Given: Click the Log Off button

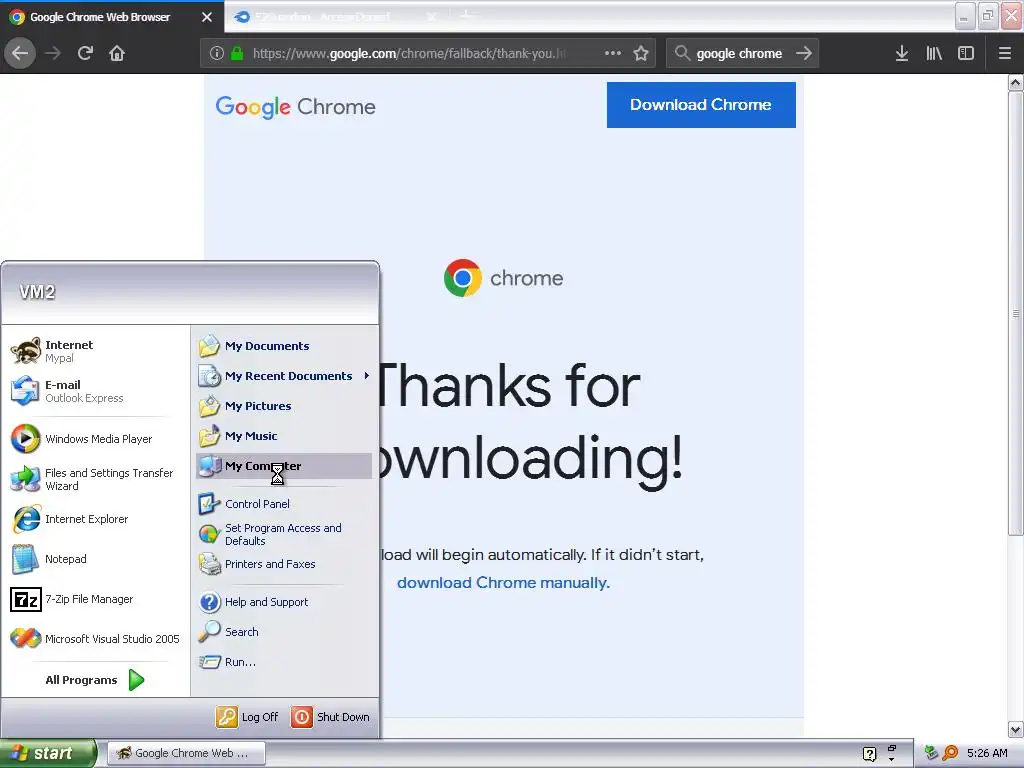Looking at the screenshot, I should pos(248,716).
